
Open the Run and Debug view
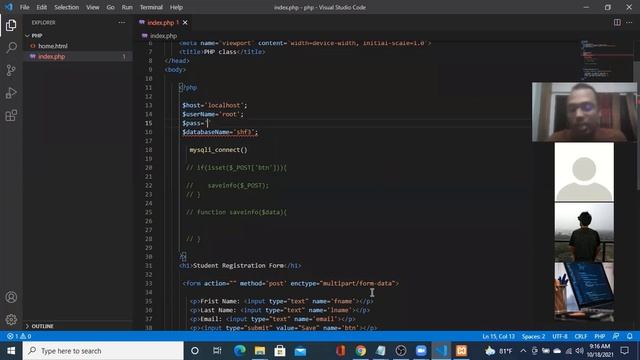(11, 93)
